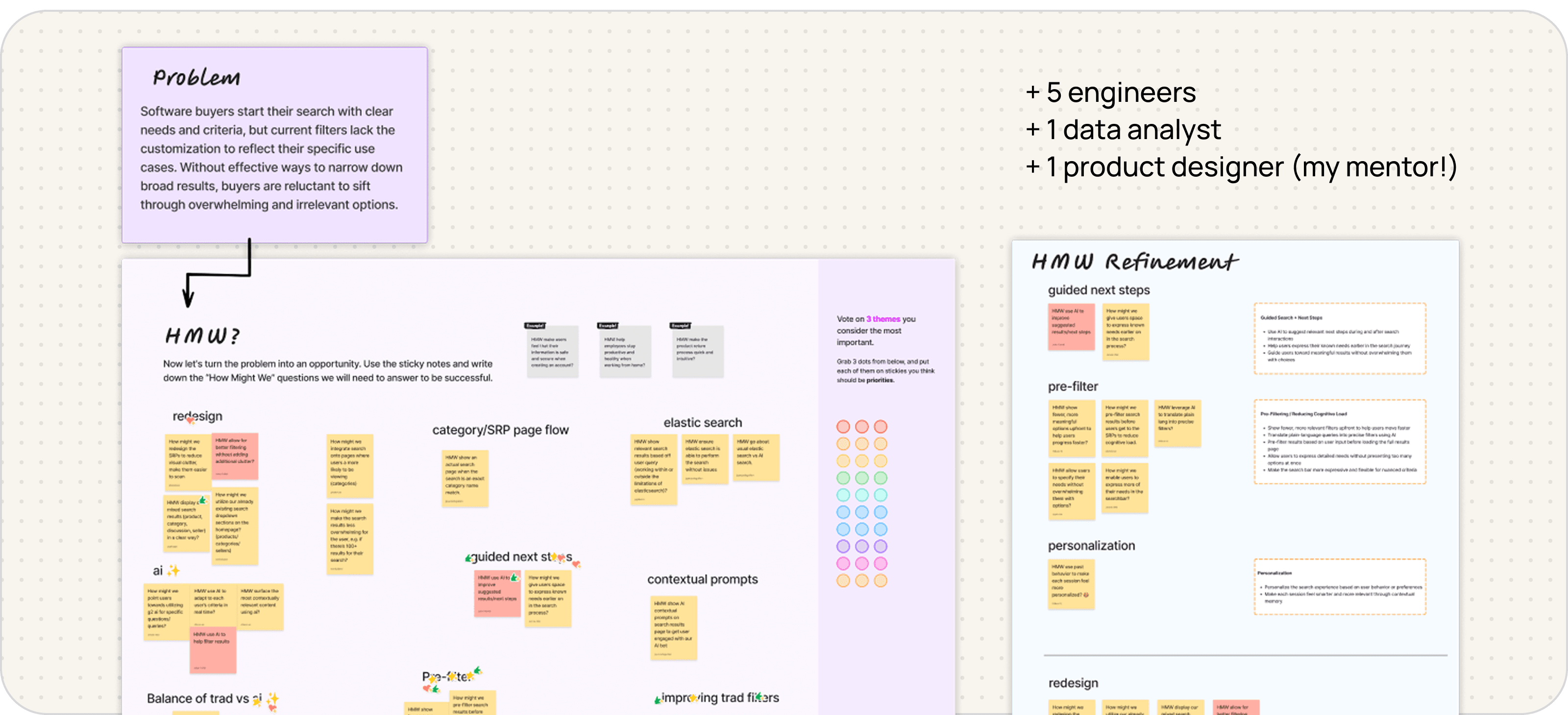Click the green thumbs-up sticker on 'HMW display' sticky note
The height and width of the screenshot is (715, 1568).
(203, 500)
